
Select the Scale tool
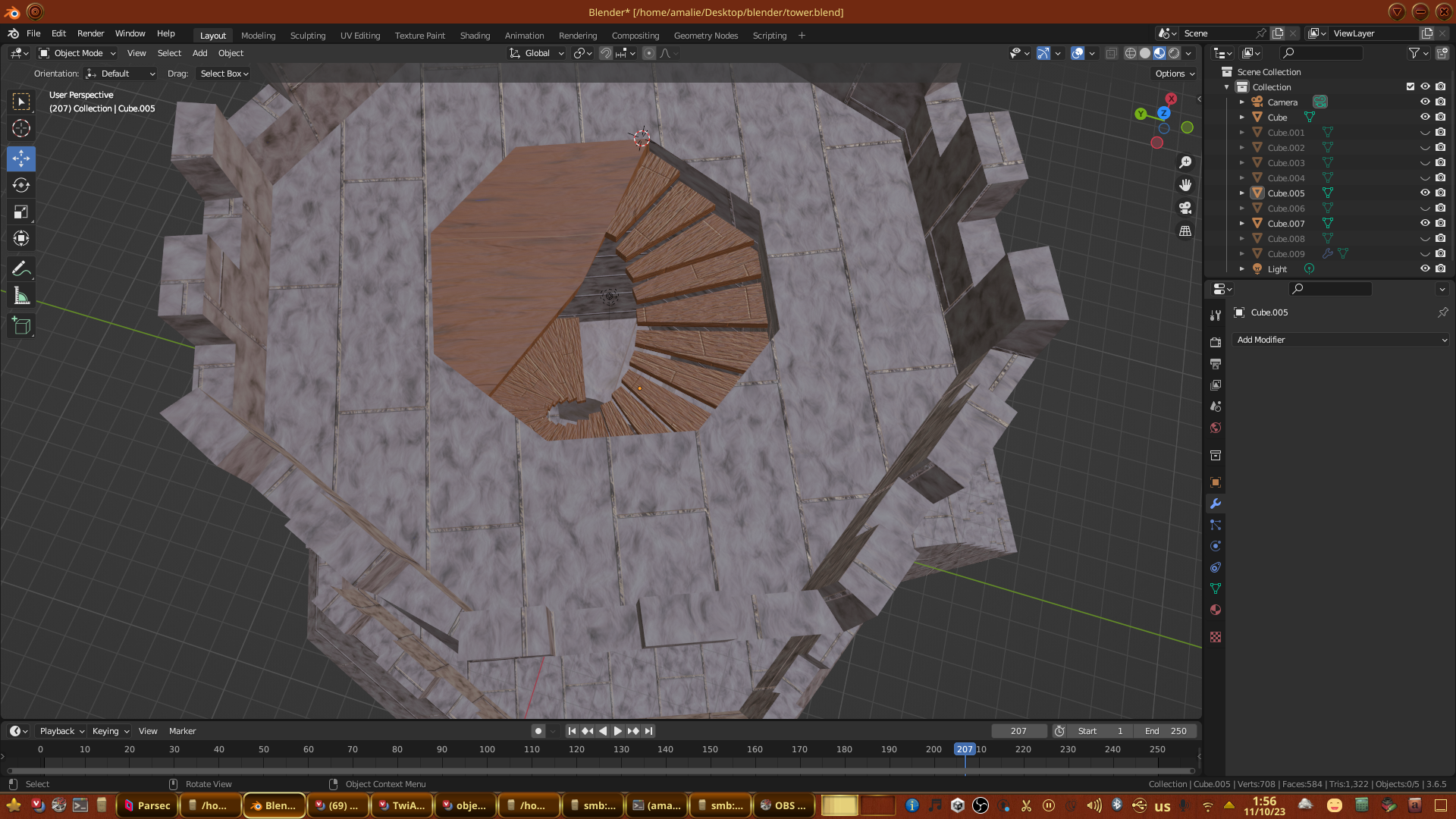click(21, 212)
